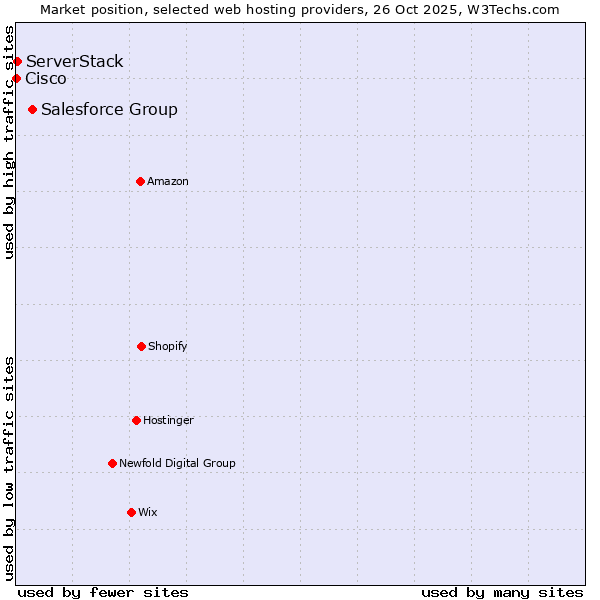
Task: Click the Amazon red data point
Action: tap(140, 181)
